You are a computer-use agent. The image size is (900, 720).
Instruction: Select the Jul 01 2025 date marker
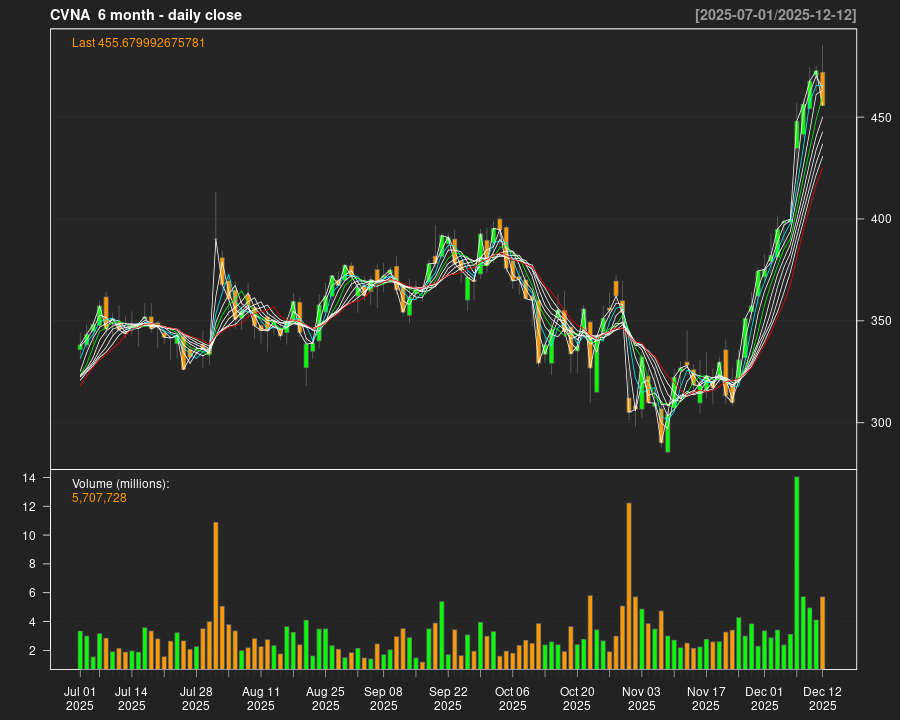80,698
